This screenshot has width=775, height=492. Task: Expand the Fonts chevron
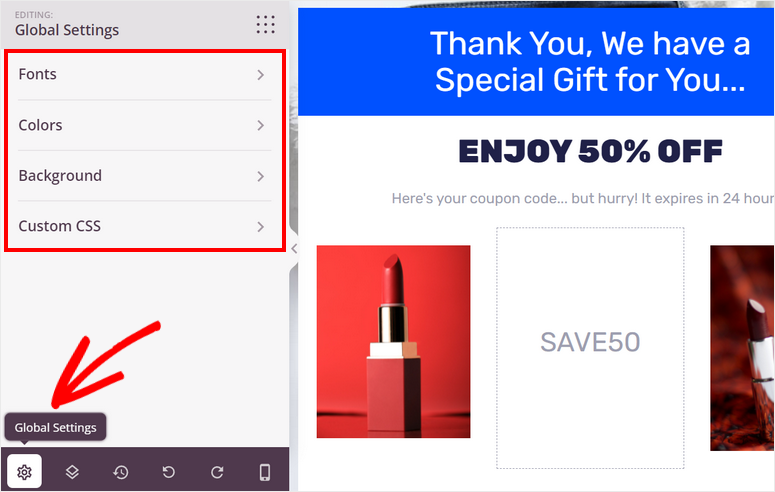pos(260,75)
